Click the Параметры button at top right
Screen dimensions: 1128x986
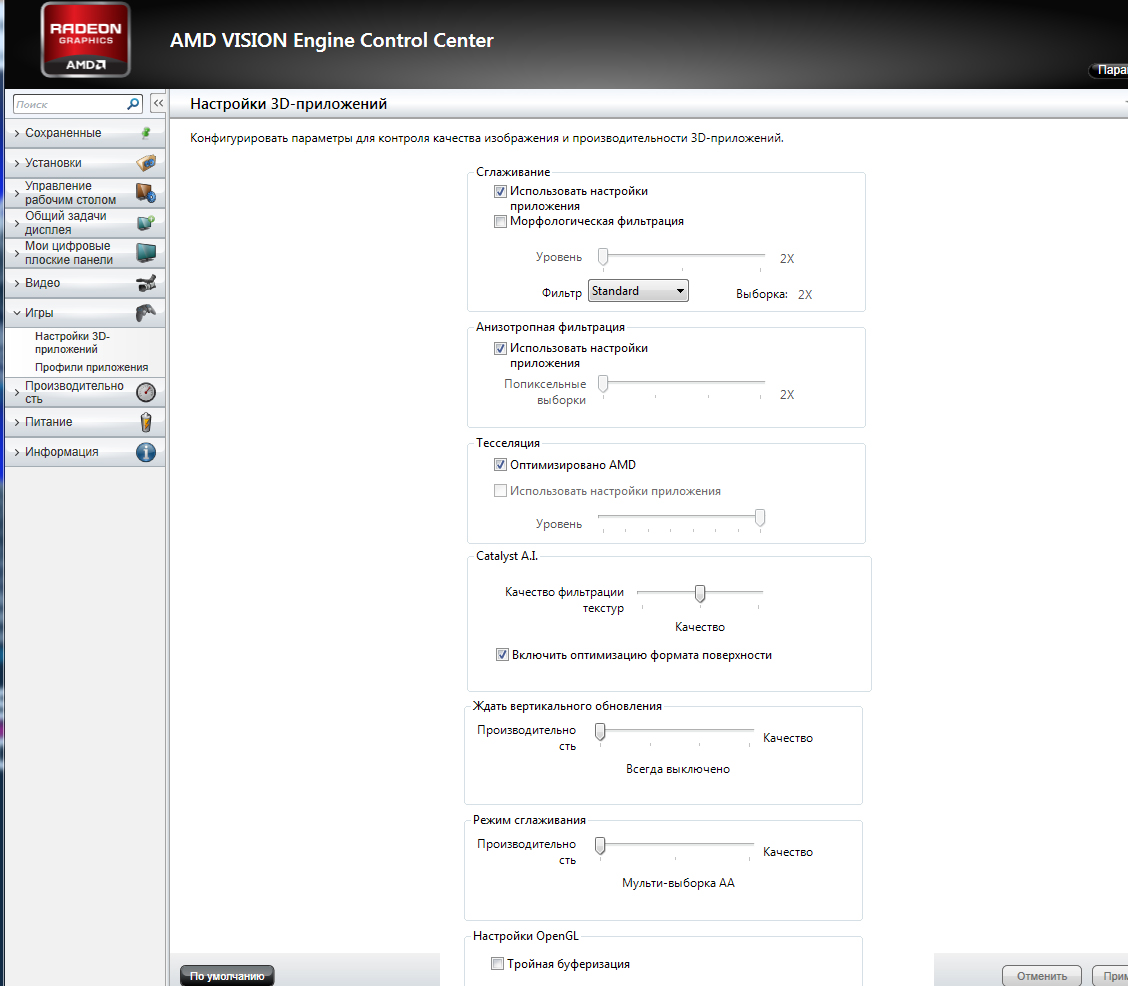click(x=1109, y=70)
